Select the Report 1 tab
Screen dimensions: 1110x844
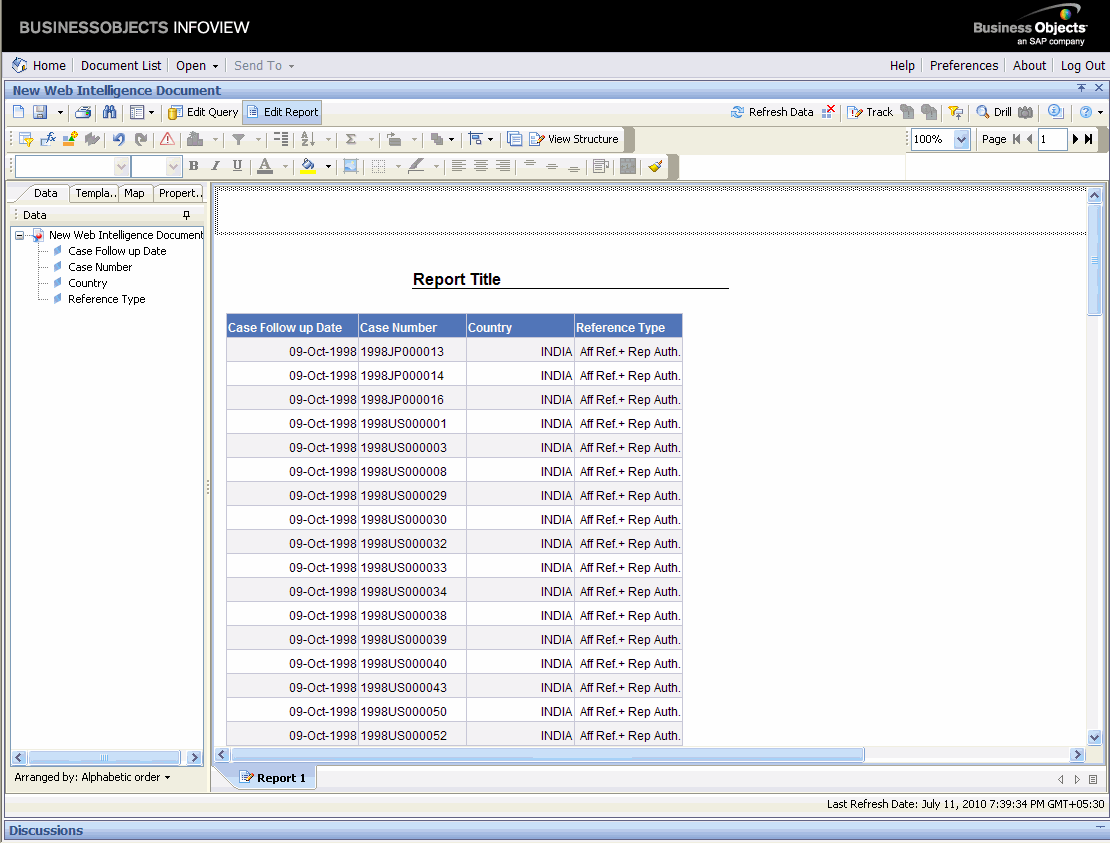point(273,777)
